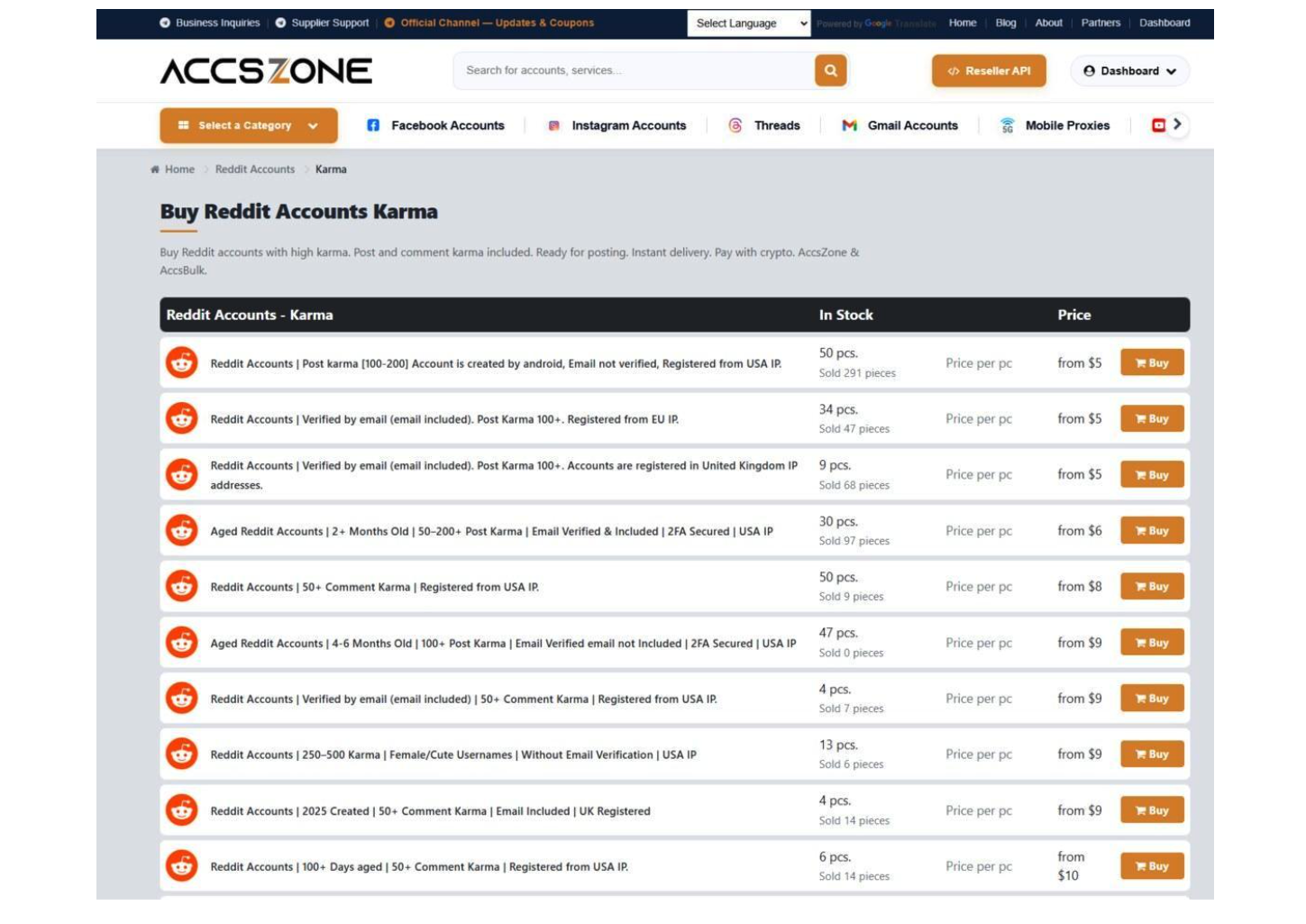Viewport: 1306px width, 924px height.
Task: Click Buy for 2025 Created accounts
Action: pyautogui.click(x=1152, y=810)
